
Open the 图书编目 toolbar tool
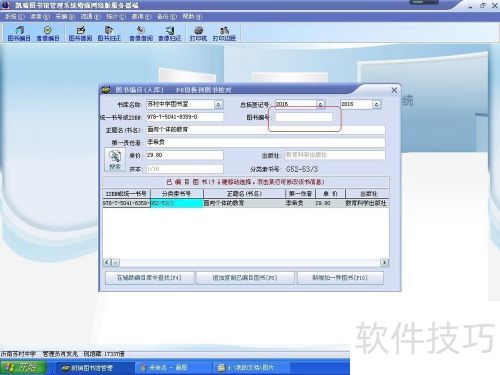[19, 34]
